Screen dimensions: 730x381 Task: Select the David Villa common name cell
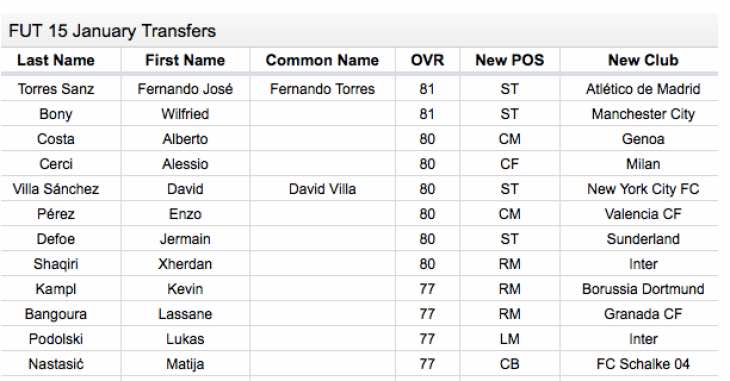point(322,189)
